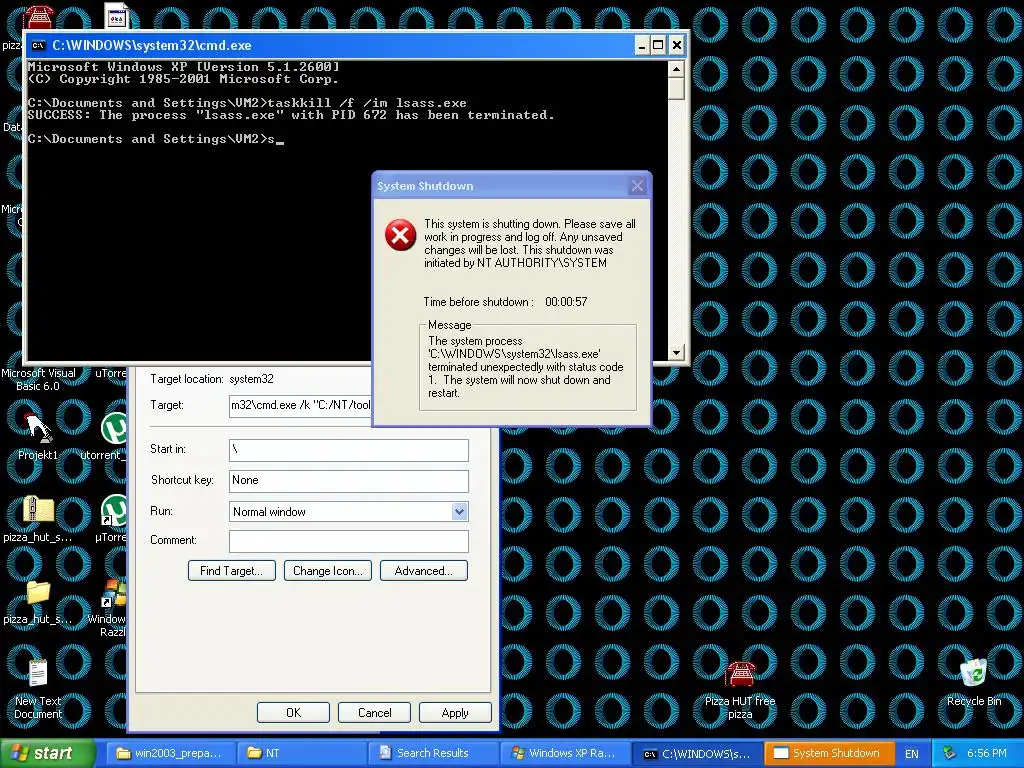Select the Projekt1 desktop icon

(37, 437)
